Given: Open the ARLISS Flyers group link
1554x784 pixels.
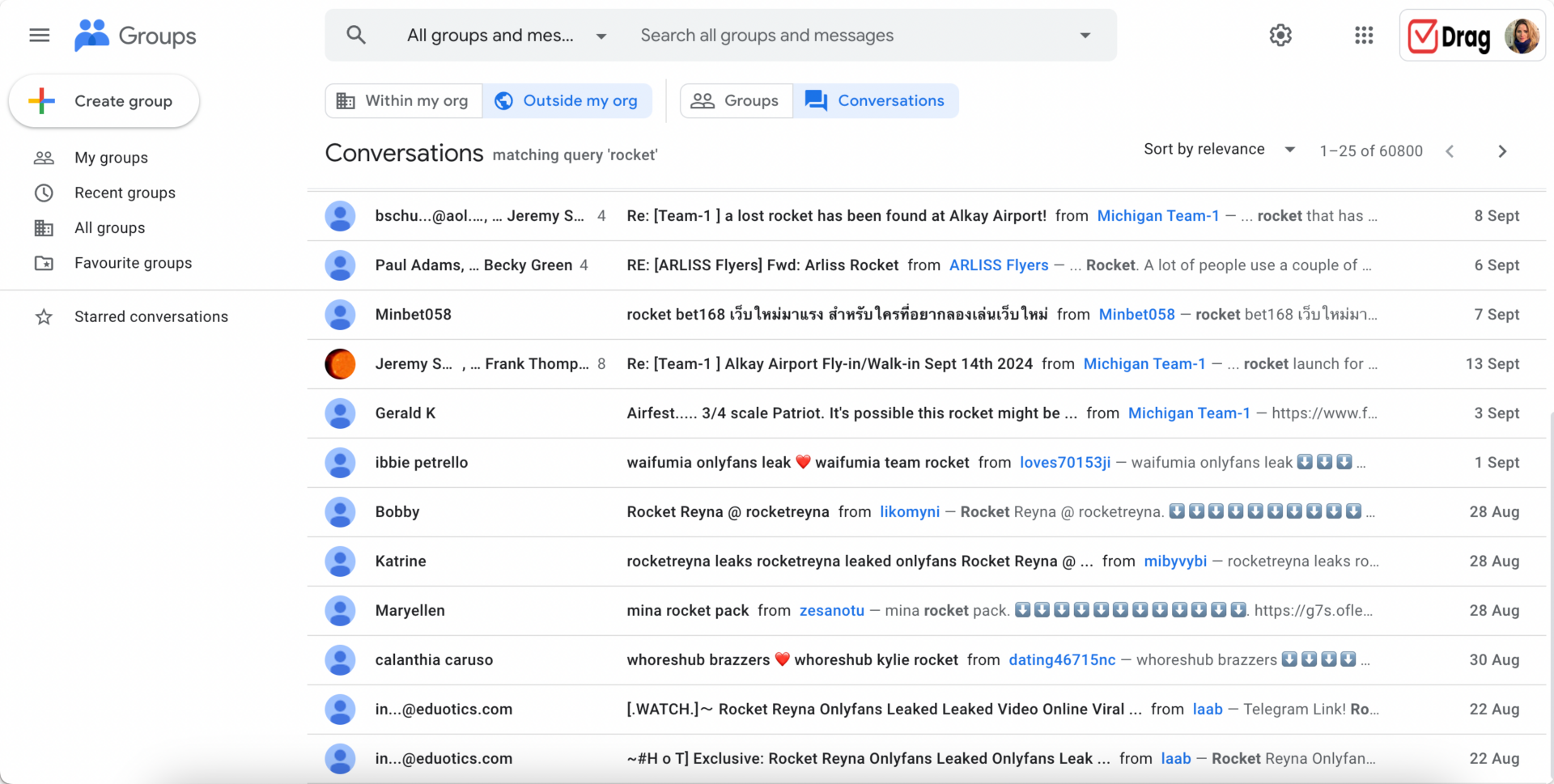Looking at the screenshot, I should (999, 265).
